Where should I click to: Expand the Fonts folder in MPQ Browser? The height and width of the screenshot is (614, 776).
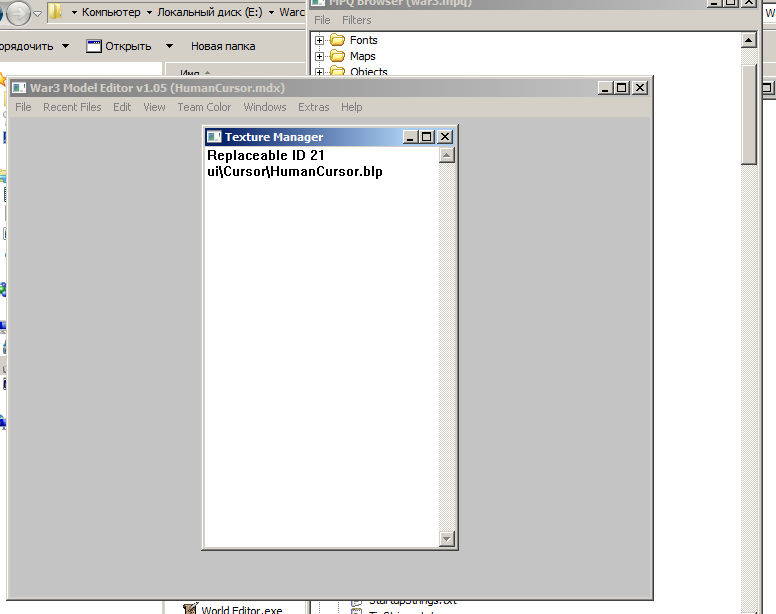[x=319, y=40]
